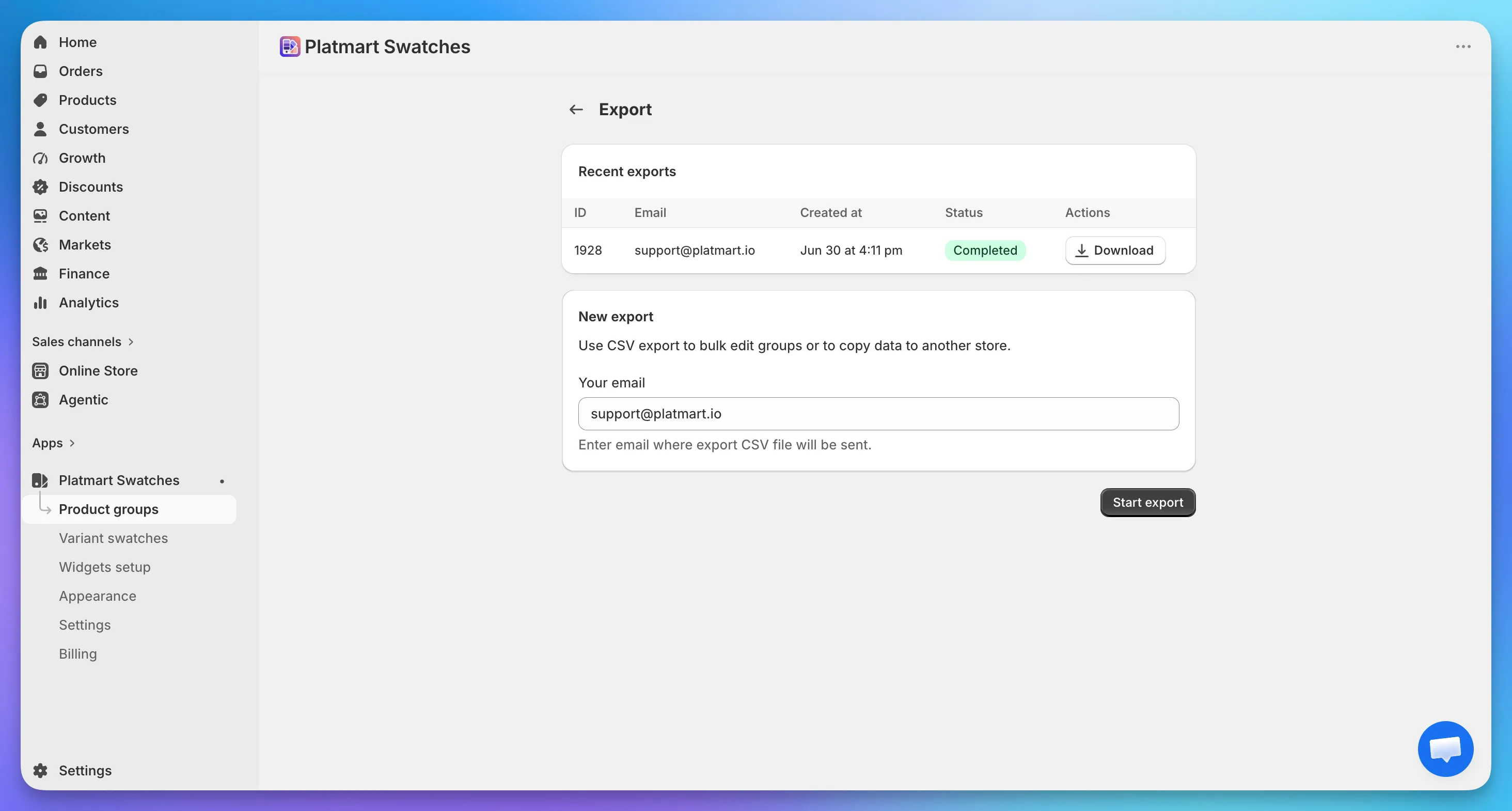Click the Markets globe icon
Screen dimensions: 1512x811
(x=40, y=245)
